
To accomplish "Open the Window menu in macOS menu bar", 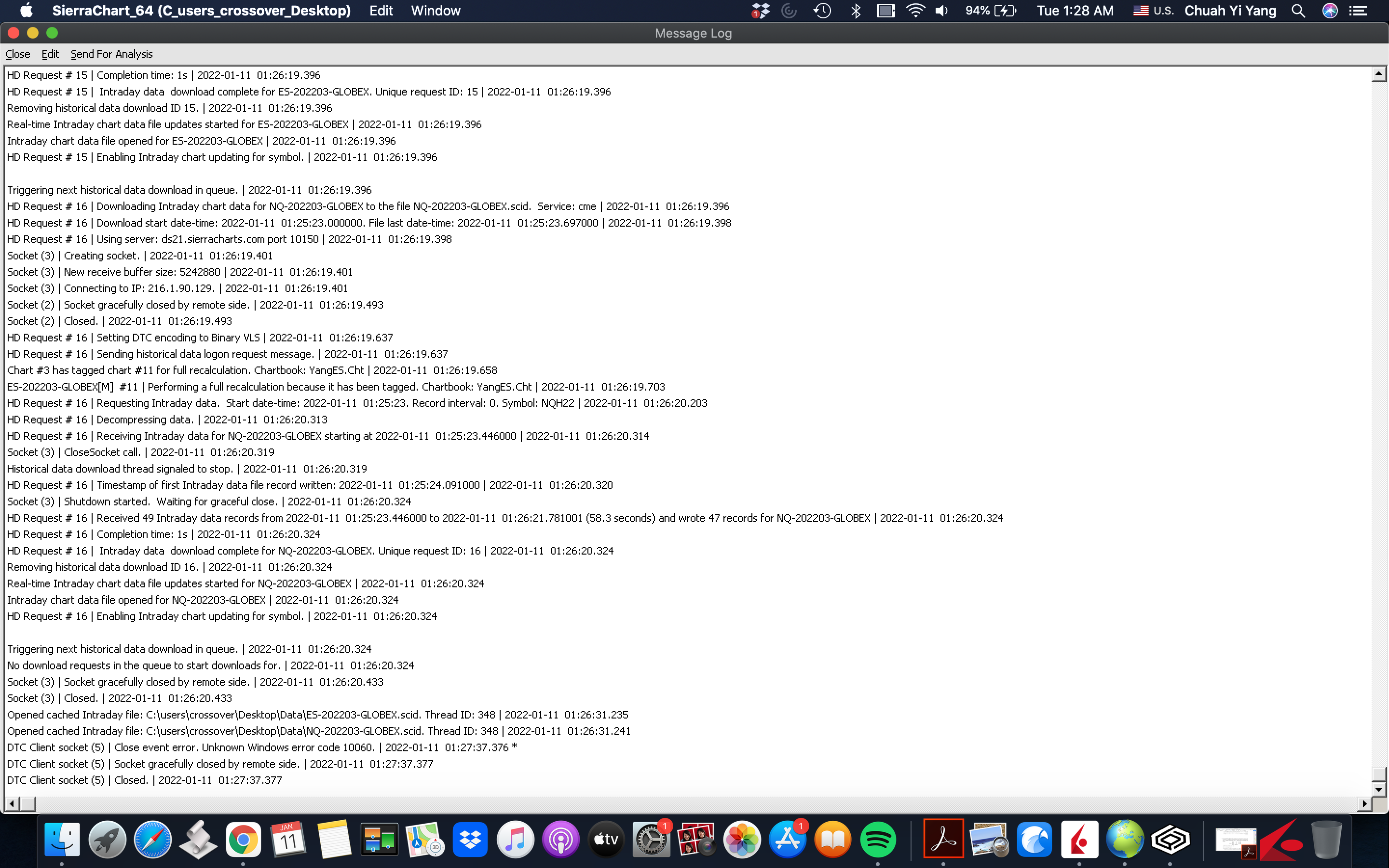I will 435,11.
